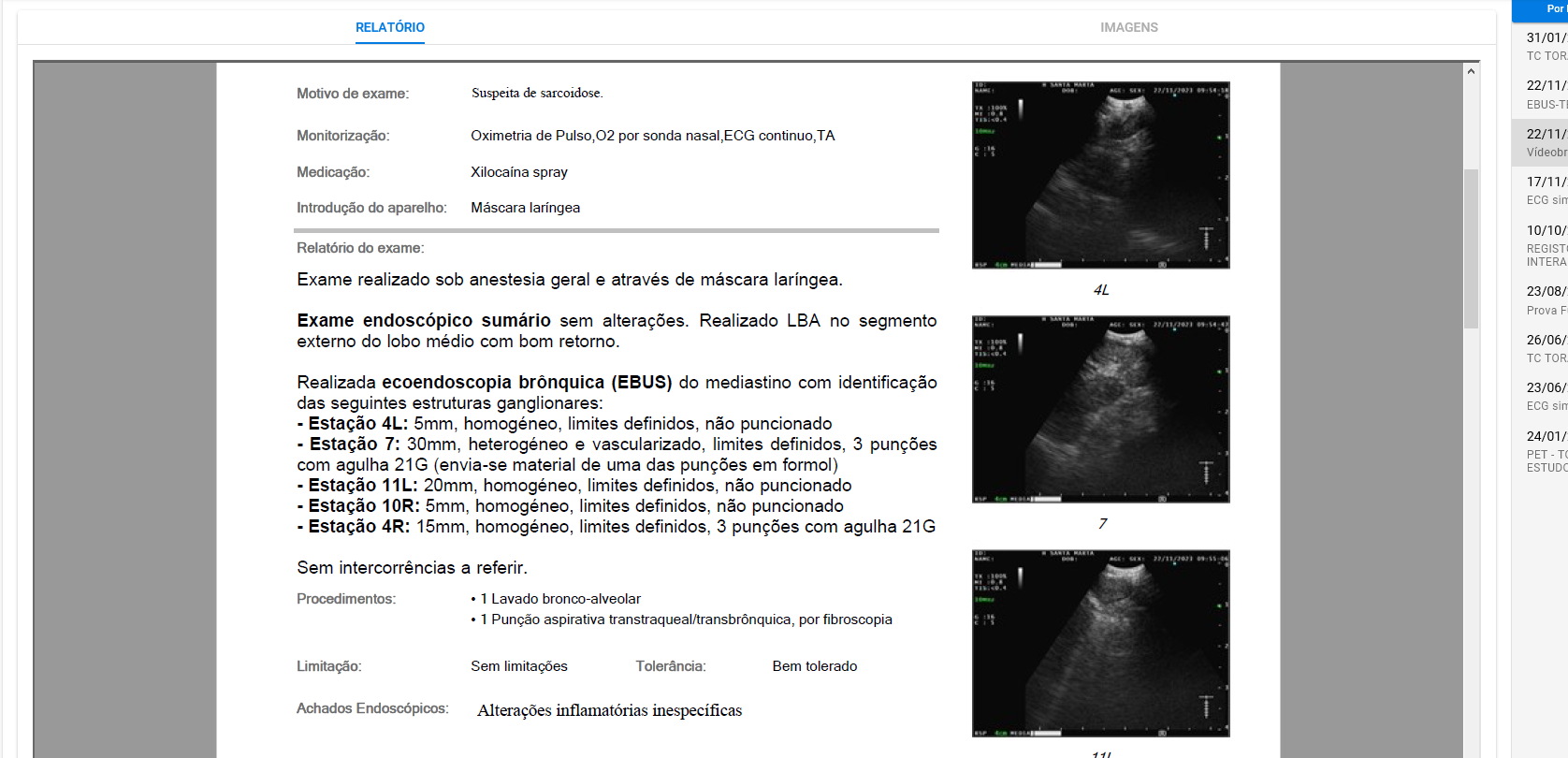Open the 11L station ultrasound image

tap(1100, 643)
